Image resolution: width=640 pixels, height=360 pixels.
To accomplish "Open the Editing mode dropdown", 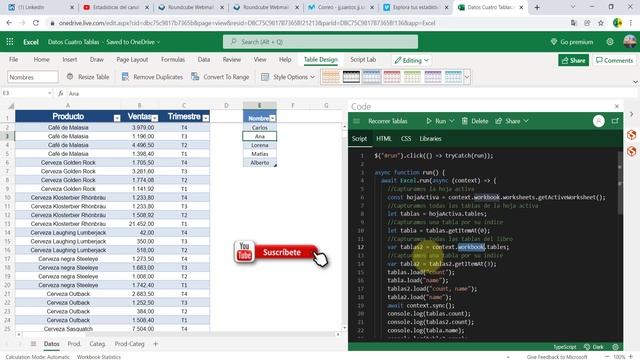I will click(411, 60).
